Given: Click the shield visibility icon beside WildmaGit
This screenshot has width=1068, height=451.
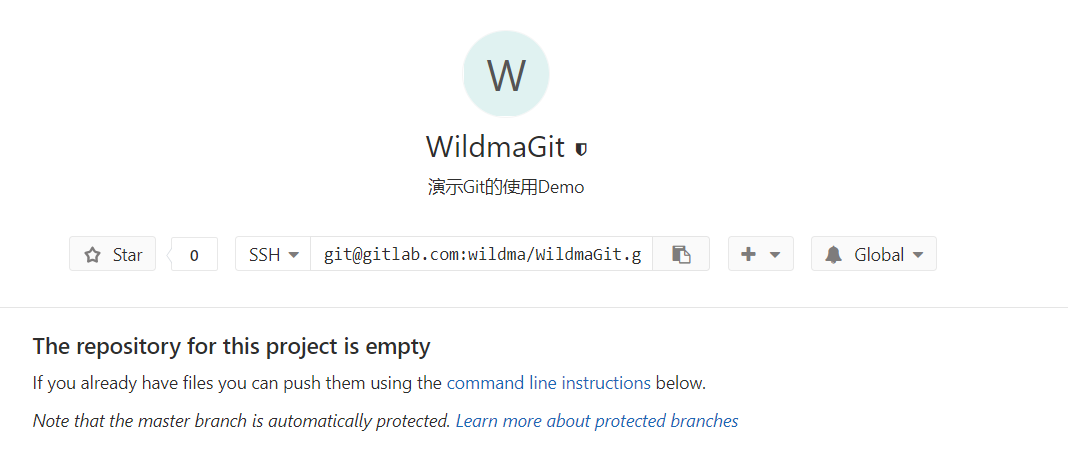Looking at the screenshot, I should 581,149.
